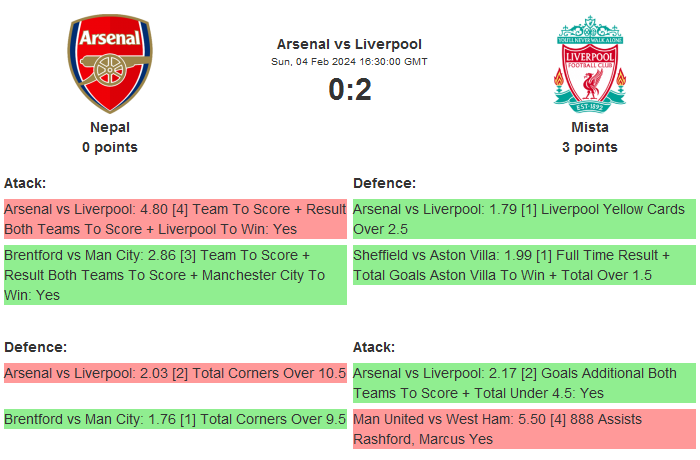Select player name Nepal
This screenshot has height=460, width=700.
coord(110,127)
